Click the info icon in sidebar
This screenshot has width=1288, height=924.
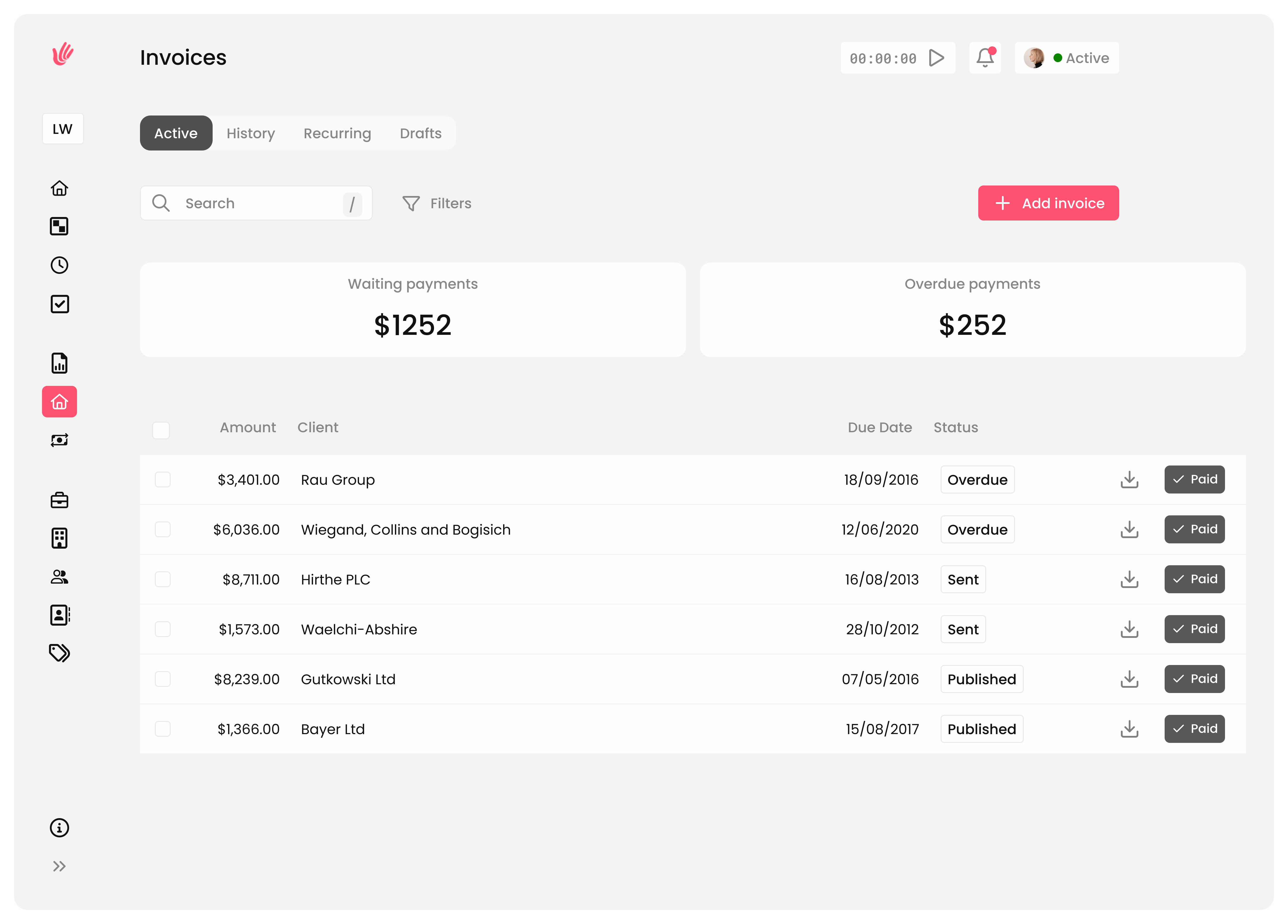pyautogui.click(x=60, y=828)
